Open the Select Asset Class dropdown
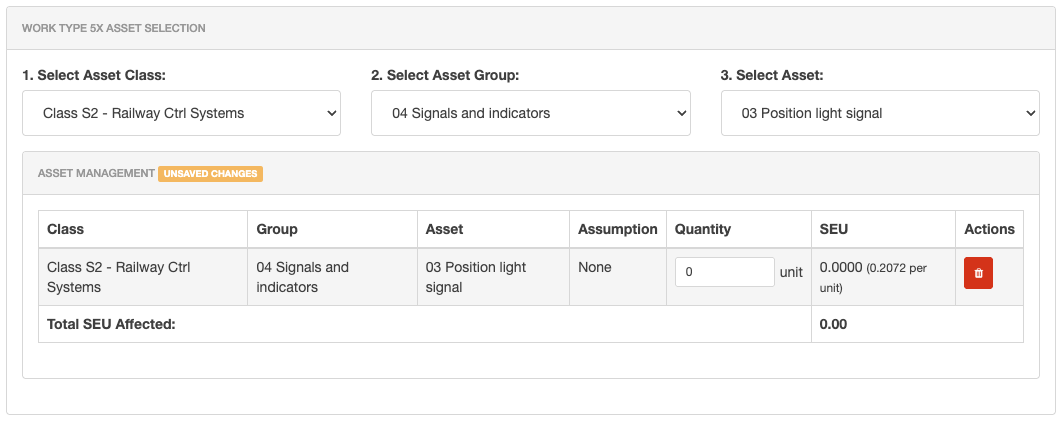The height and width of the screenshot is (424, 1061). pos(181,113)
